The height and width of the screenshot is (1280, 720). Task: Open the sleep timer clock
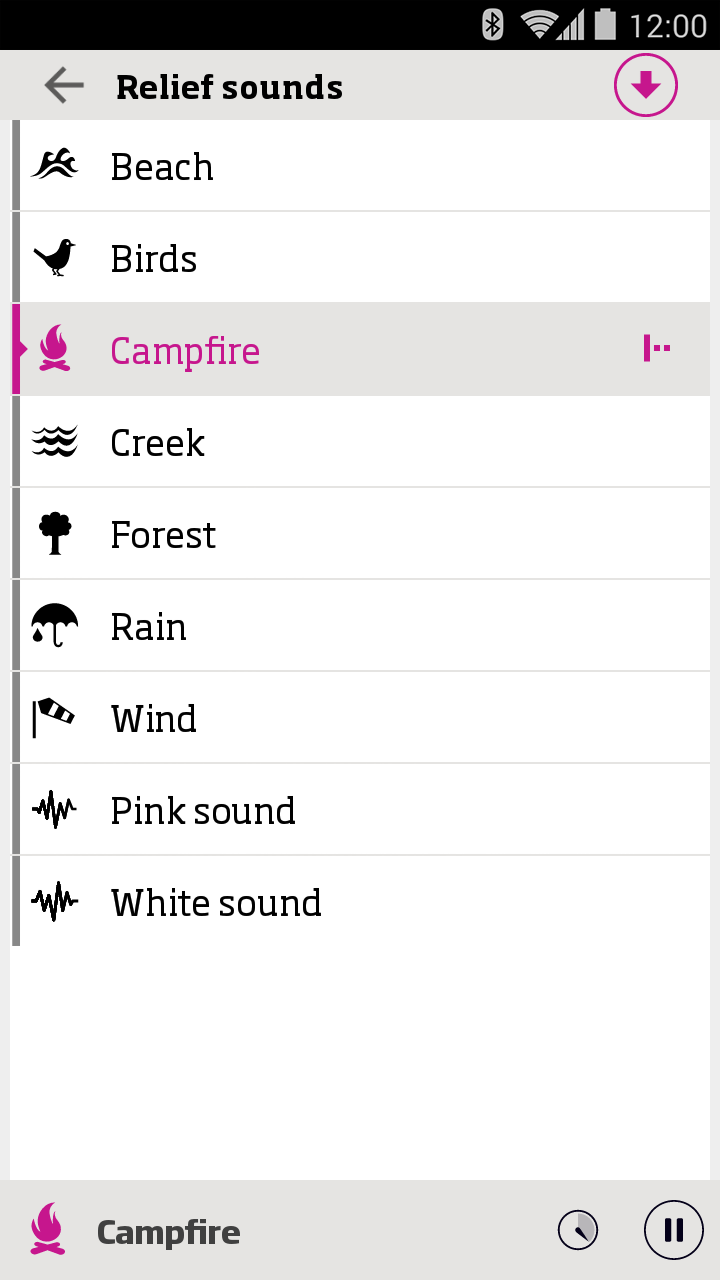(578, 1230)
